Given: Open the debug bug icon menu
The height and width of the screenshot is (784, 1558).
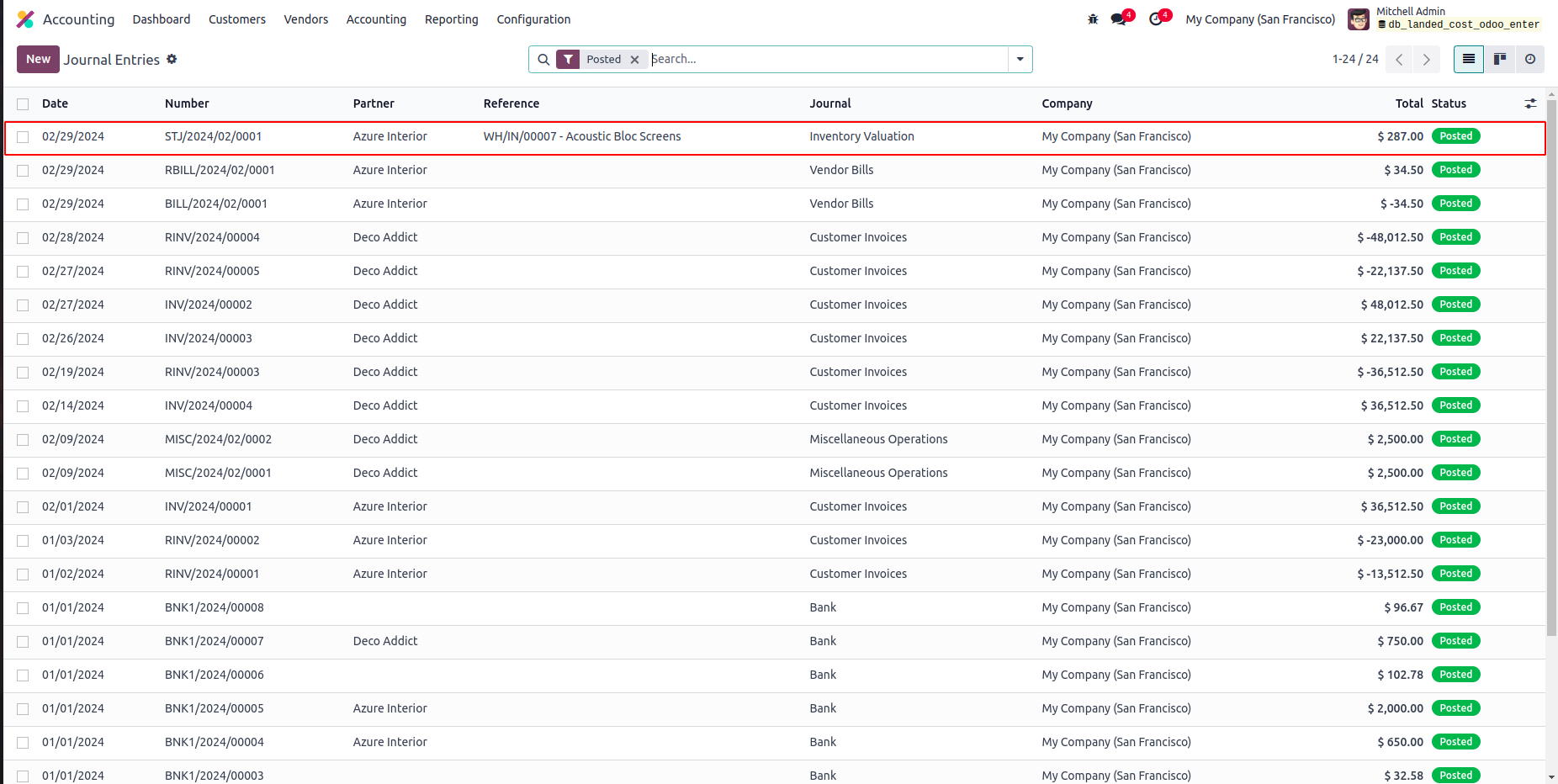Looking at the screenshot, I should (x=1093, y=19).
